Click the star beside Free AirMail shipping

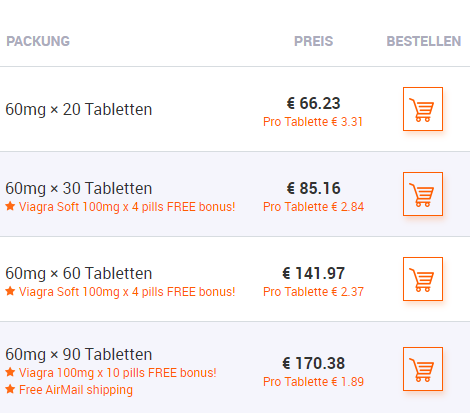point(10,389)
